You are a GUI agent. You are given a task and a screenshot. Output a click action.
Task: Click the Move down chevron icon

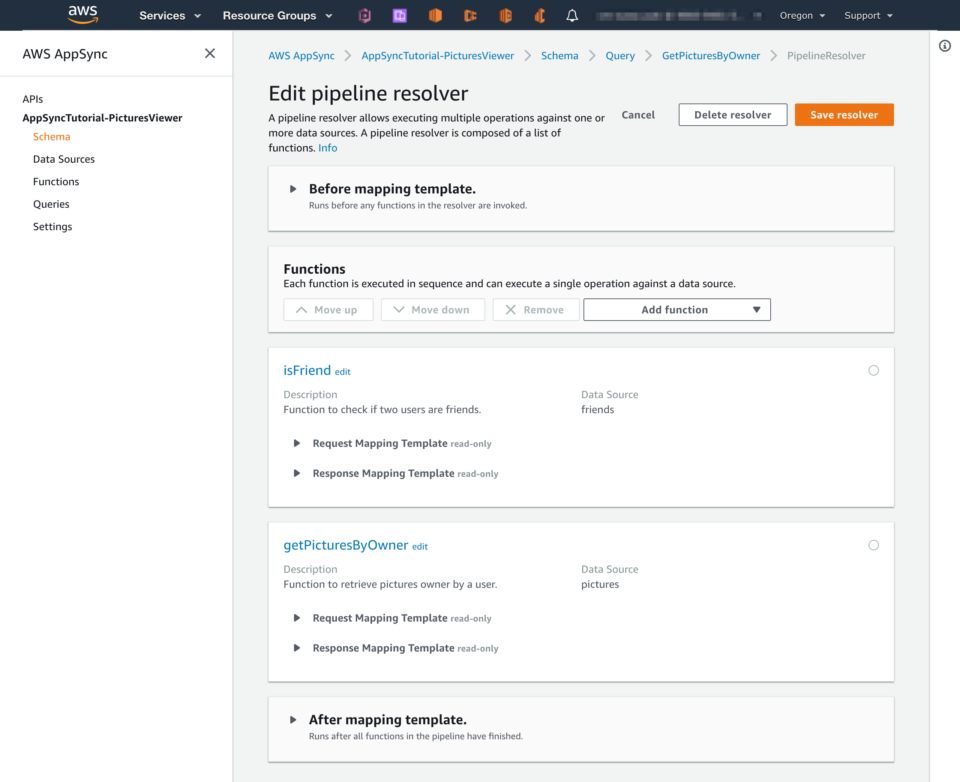tap(399, 310)
